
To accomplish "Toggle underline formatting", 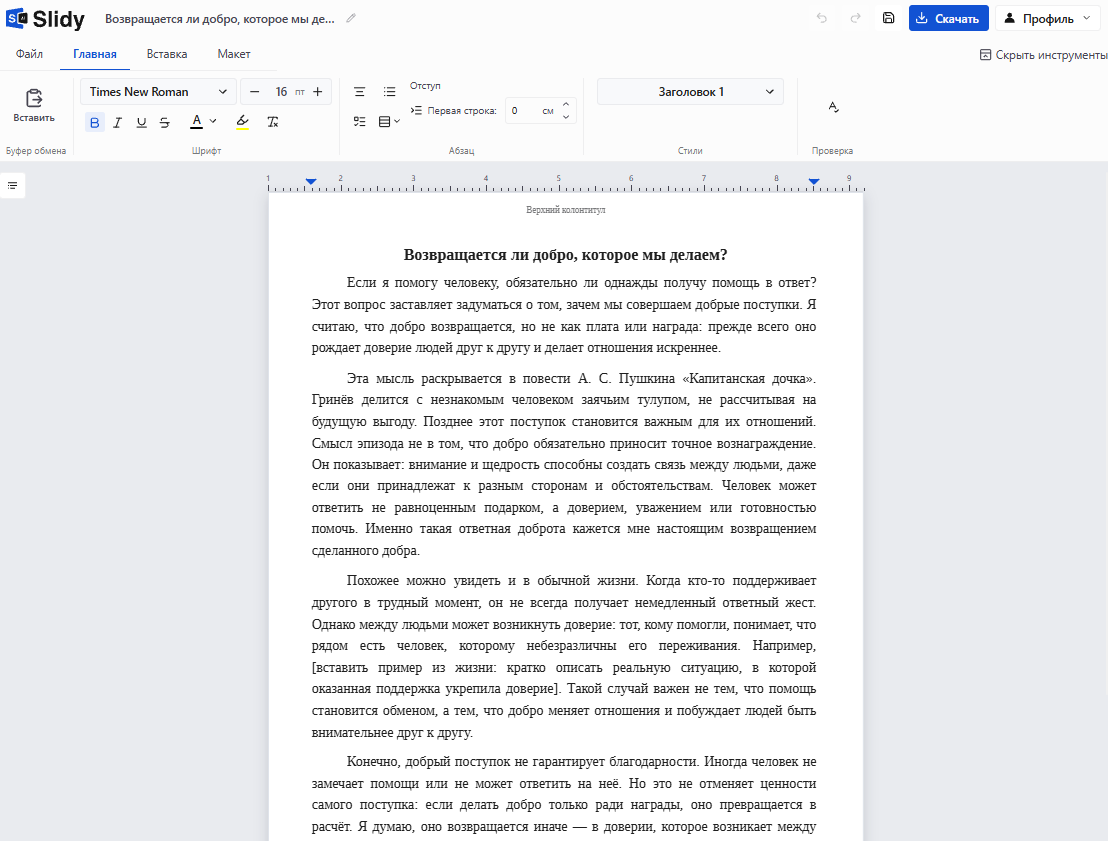I will coord(141,122).
